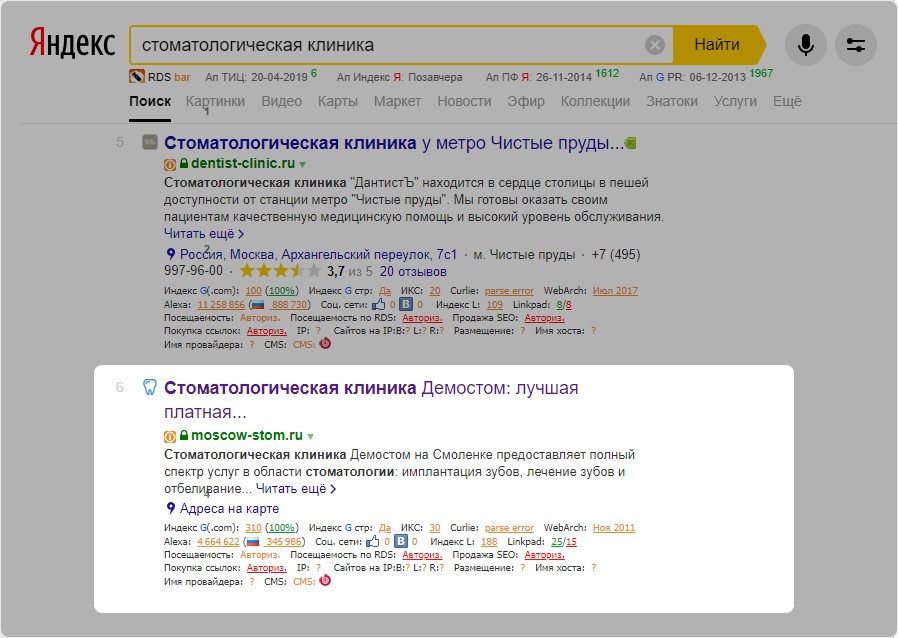Click lock icon beside moscow-stom.ru
898x638 pixels.
click(x=184, y=435)
